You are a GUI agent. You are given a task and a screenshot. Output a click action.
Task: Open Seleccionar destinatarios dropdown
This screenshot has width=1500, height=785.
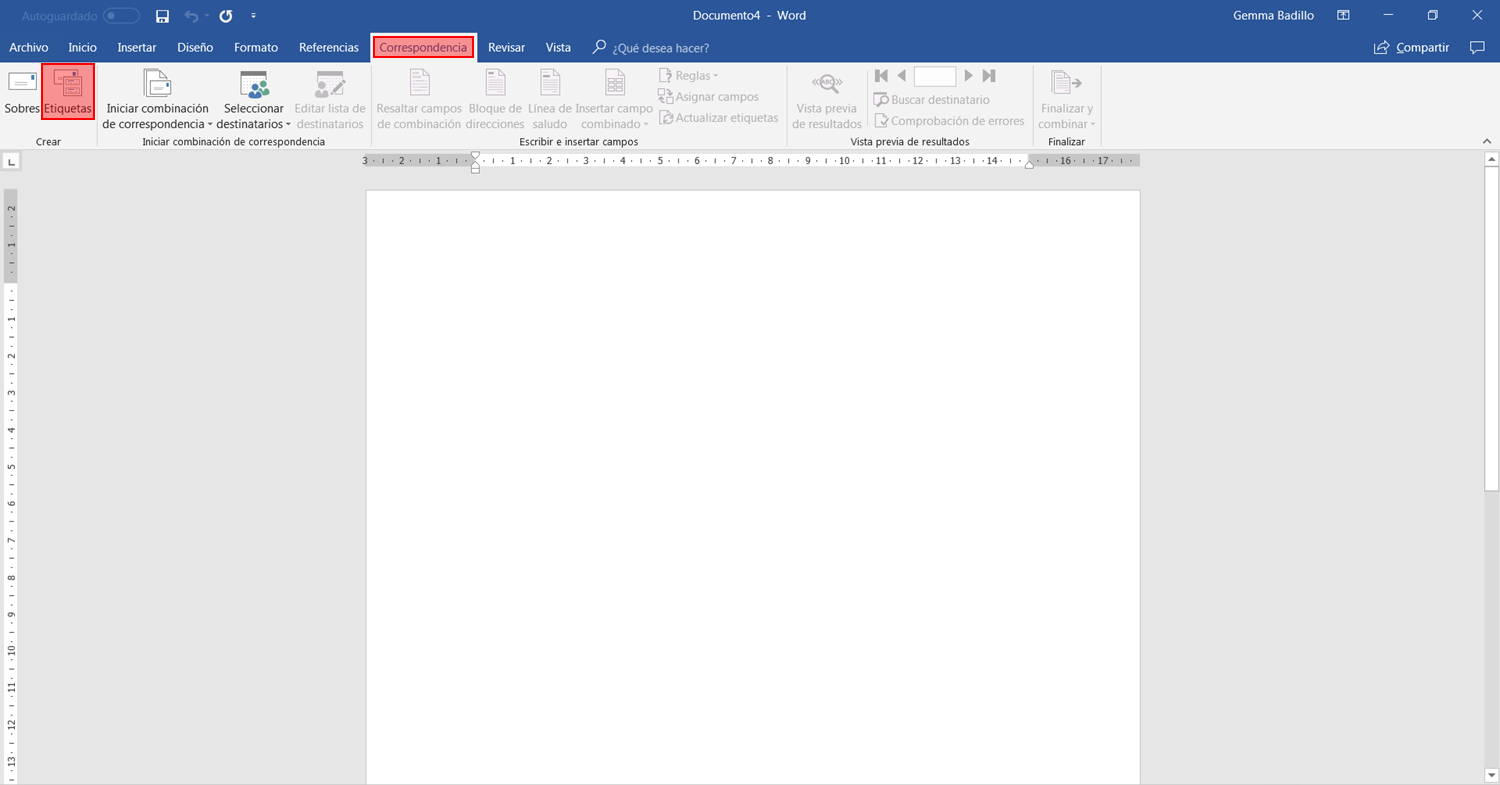[254, 100]
